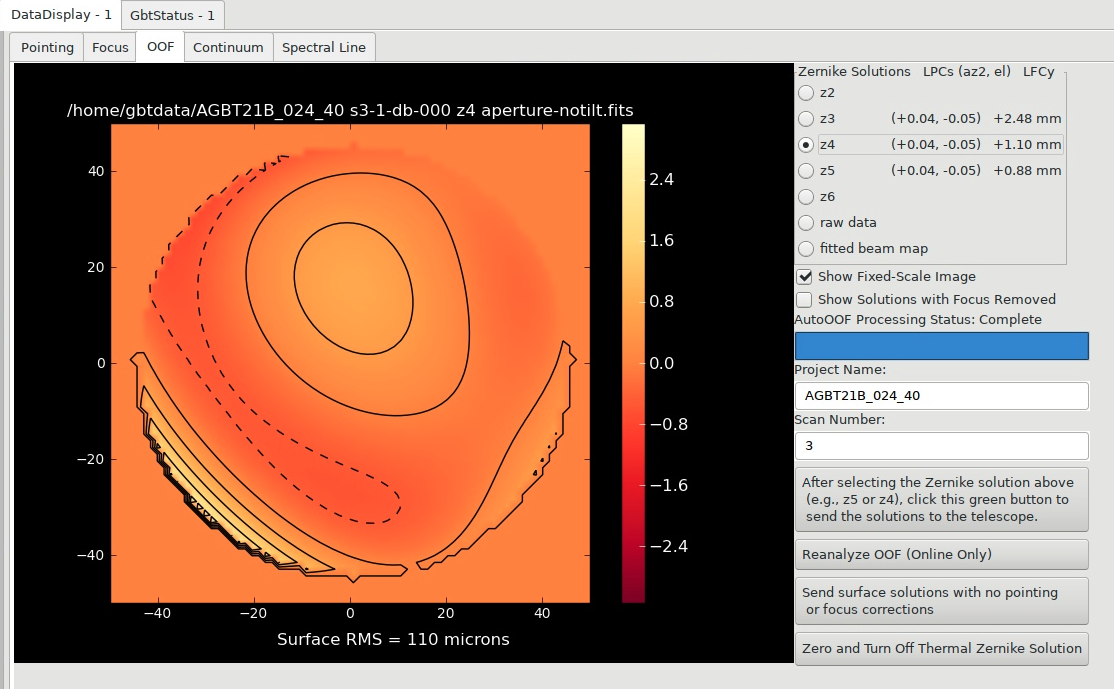This screenshot has height=689, width=1114.
Task: Click the FITS file path plot title
Action: (x=350, y=111)
